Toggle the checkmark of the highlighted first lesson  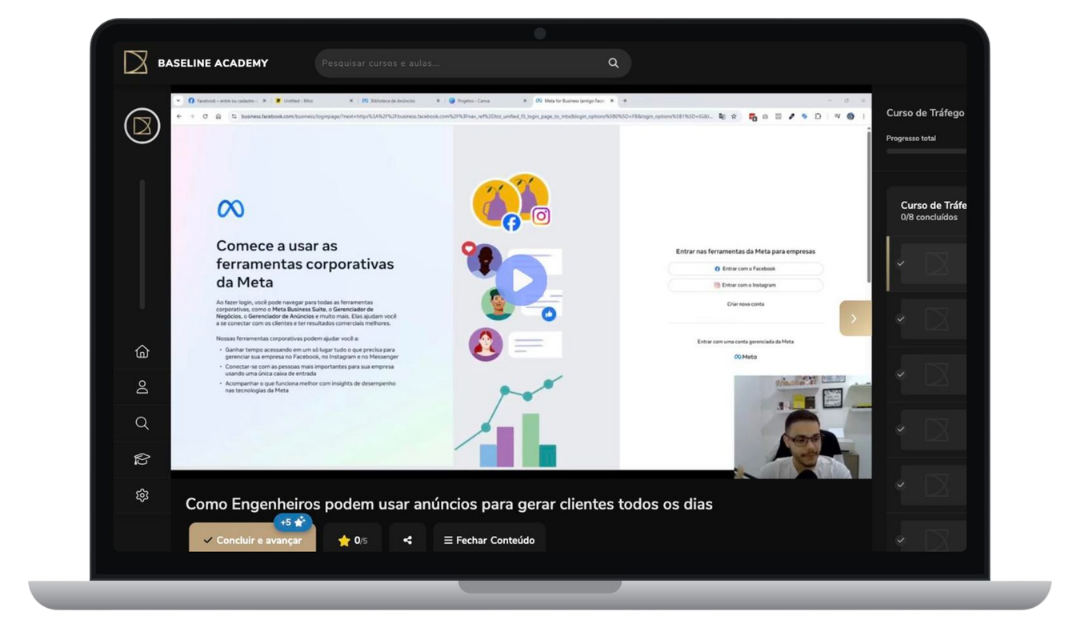tap(900, 264)
